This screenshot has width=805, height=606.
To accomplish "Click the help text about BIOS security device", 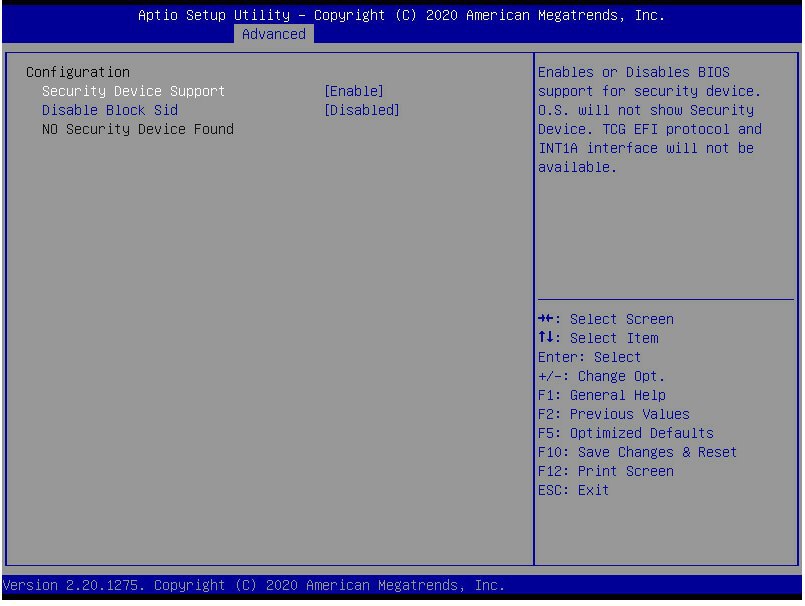I will [x=650, y=119].
